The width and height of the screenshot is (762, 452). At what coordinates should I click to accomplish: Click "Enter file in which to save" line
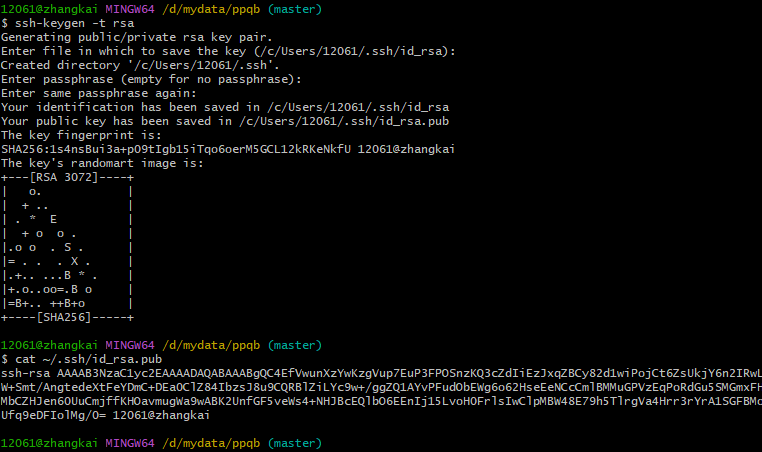(x=228, y=51)
